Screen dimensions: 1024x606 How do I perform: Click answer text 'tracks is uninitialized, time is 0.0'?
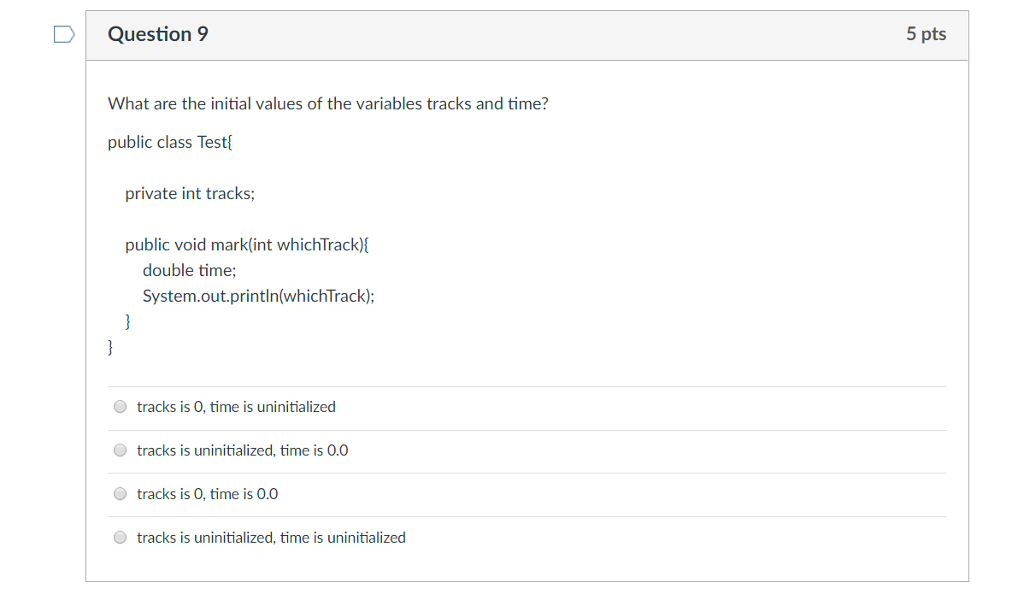tap(242, 451)
